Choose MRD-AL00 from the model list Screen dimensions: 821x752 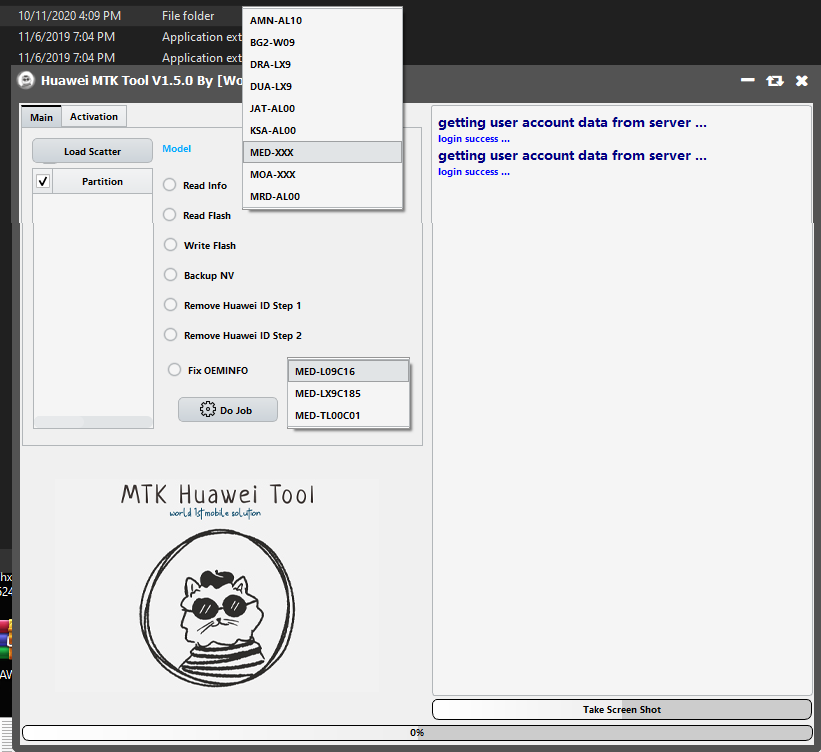pos(323,196)
